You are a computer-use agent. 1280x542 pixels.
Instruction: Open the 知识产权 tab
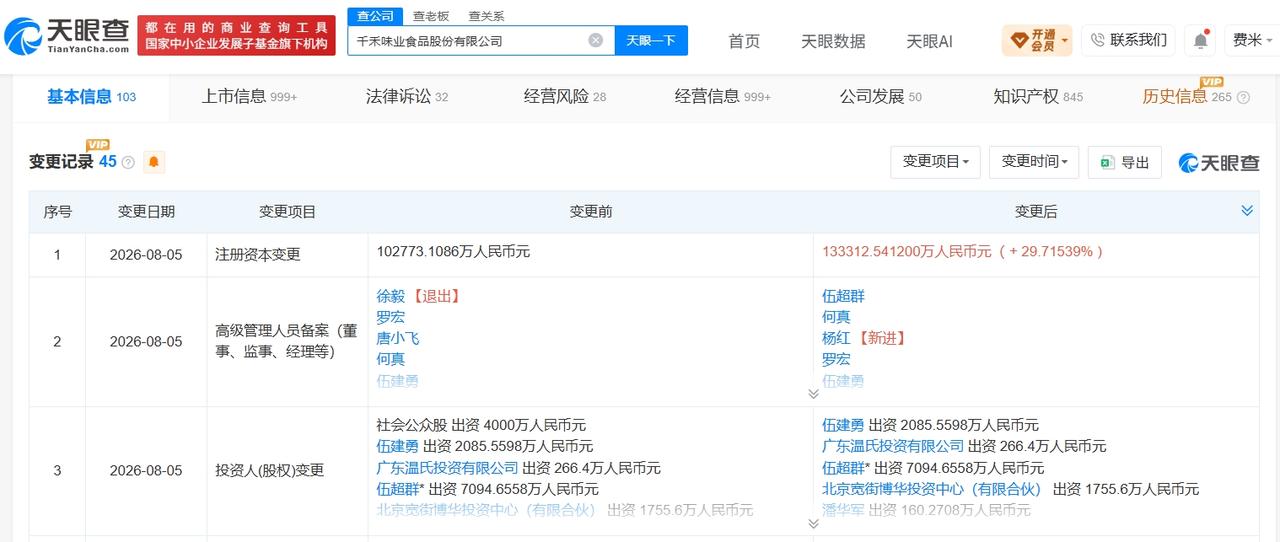(1038, 97)
